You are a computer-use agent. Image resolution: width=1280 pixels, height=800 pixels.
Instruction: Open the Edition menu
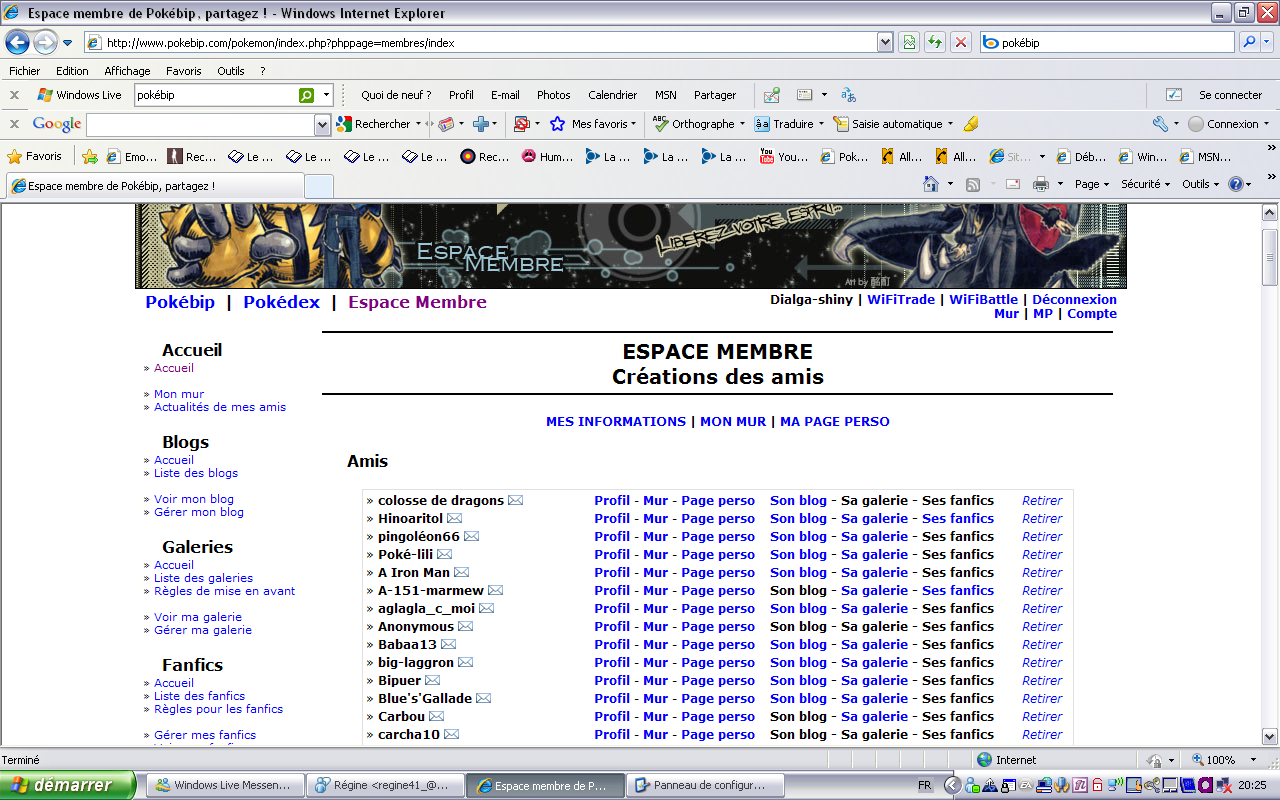(x=72, y=71)
